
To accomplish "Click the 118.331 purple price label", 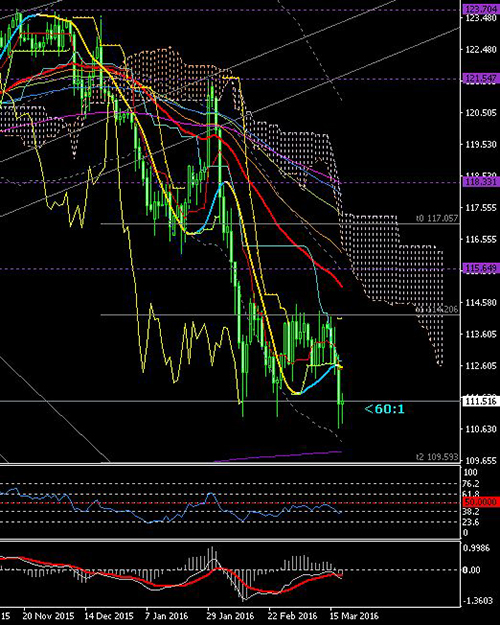I will 480,182.
